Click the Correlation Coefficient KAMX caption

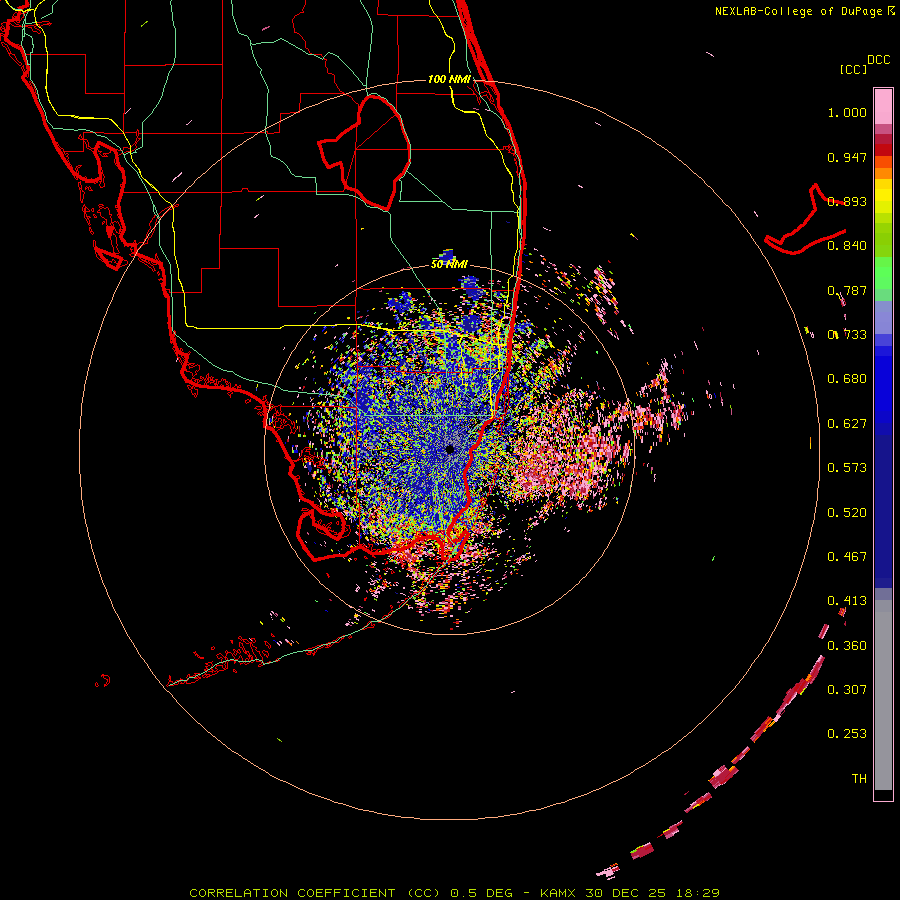pyautogui.click(x=454, y=893)
